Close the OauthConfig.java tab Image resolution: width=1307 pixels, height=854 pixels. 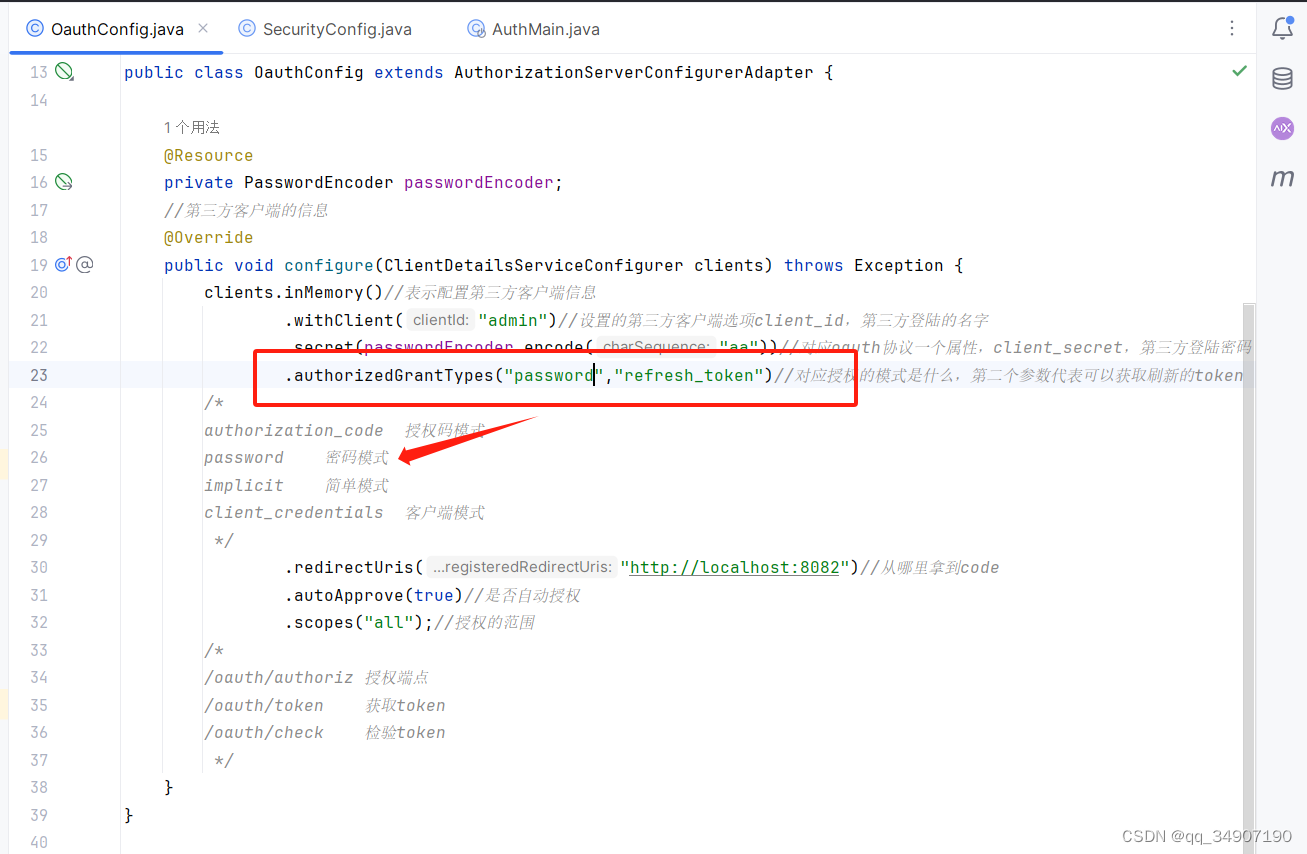tap(203, 29)
